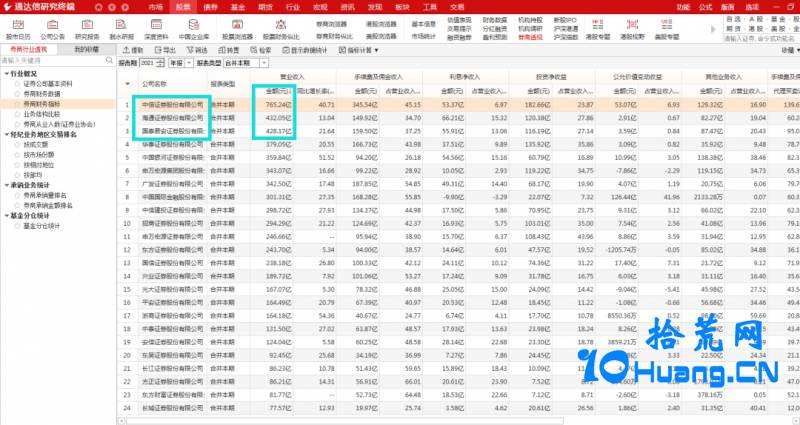The width and height of the screenshot is (800, 425).
Task: Toggle favorite star for 基金分仓统计 item
Action: [x=18, y=226]
